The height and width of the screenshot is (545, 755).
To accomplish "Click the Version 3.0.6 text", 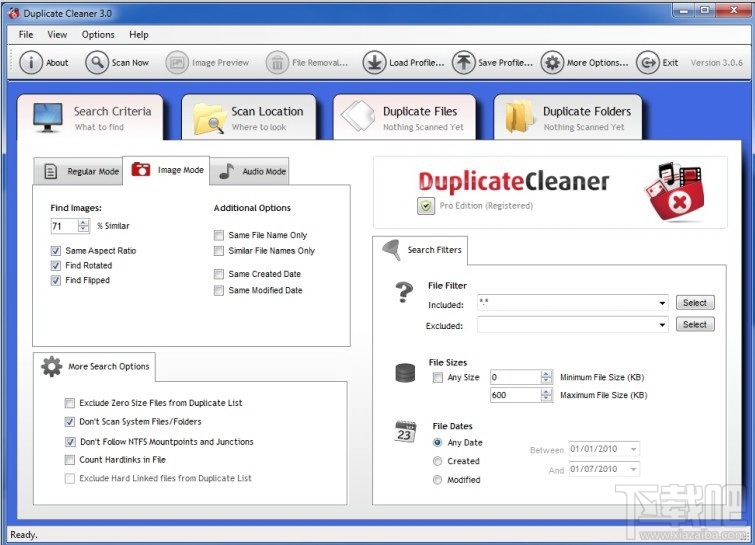I will click(x=716, y=63).
